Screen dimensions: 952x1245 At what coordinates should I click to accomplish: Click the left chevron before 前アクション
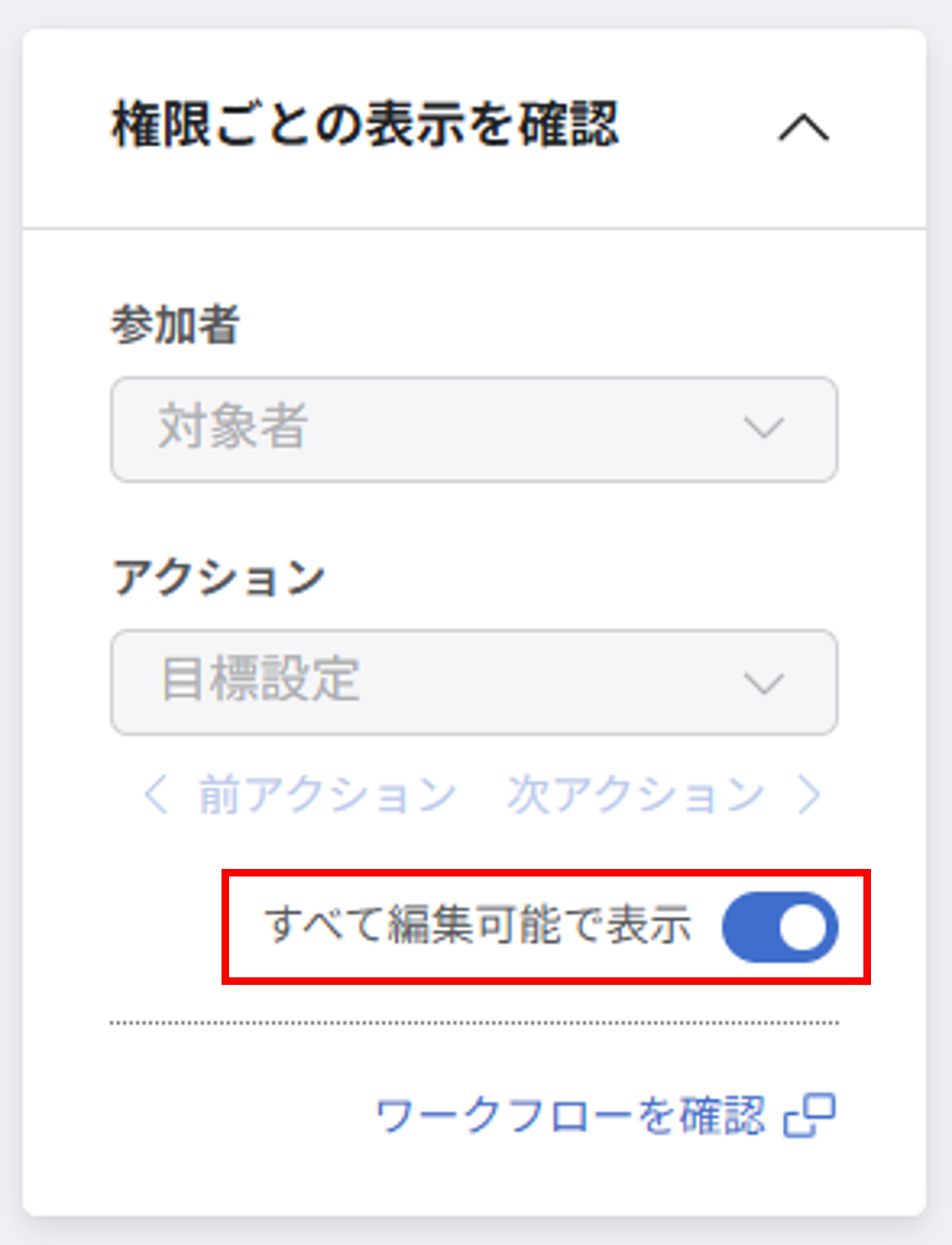[156, 795]
